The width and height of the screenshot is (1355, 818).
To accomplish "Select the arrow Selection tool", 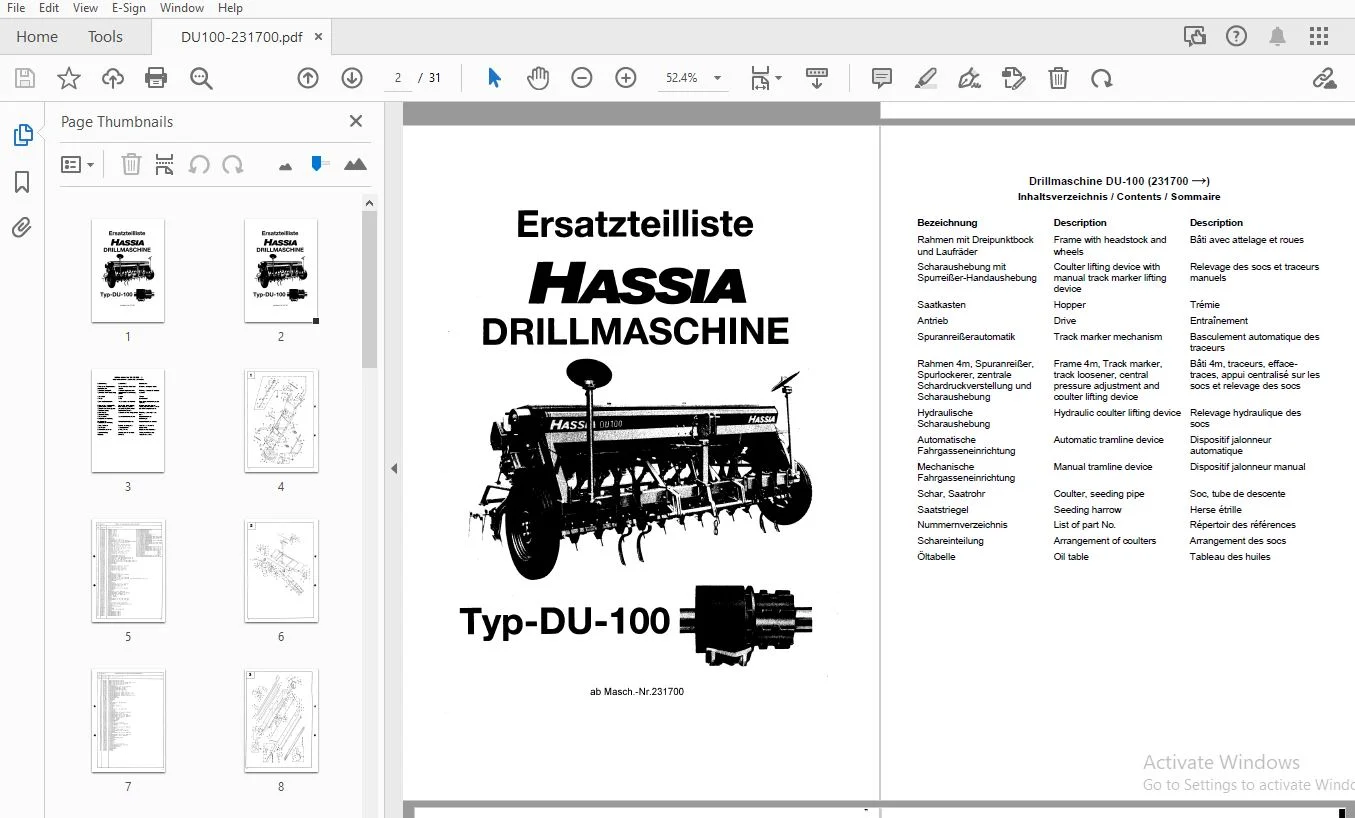I will pos(494,78).
